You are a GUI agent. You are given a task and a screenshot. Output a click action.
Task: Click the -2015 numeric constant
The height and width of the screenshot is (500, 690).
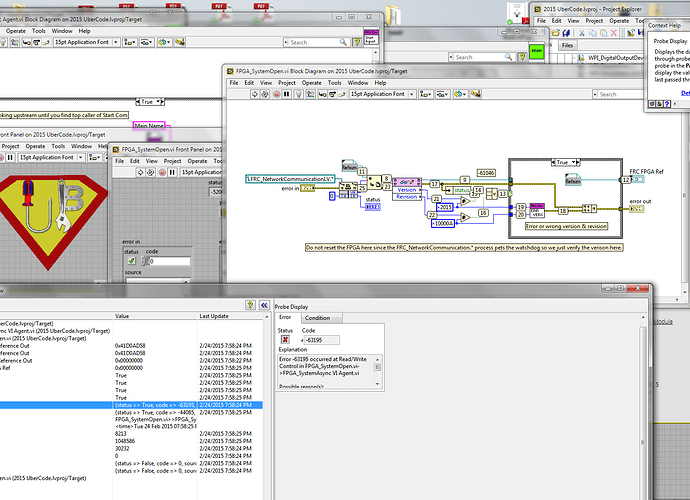444,207
